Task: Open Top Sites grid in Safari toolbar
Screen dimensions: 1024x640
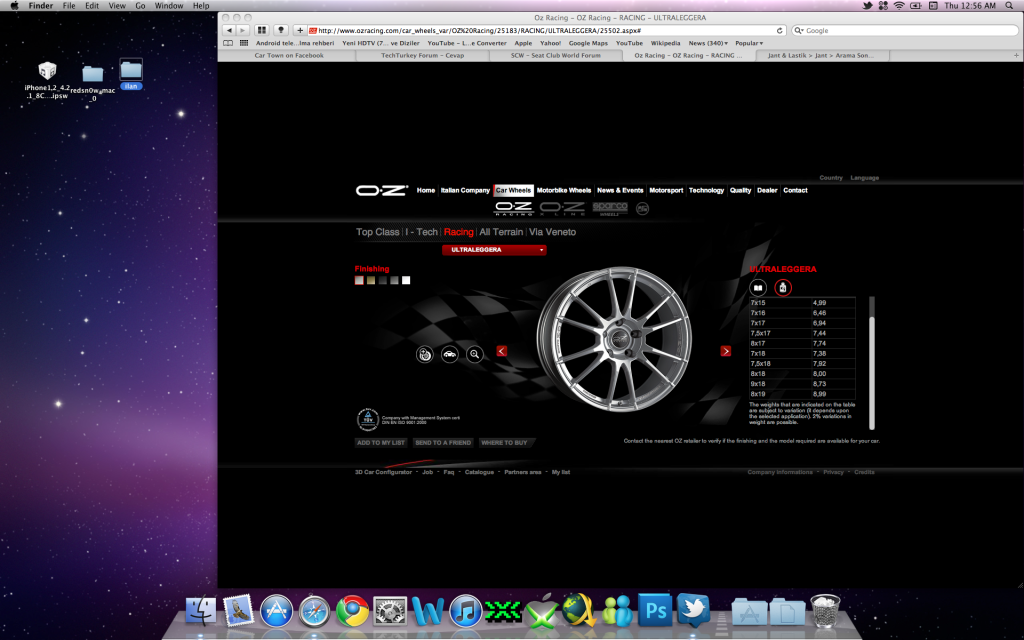Action: point(262,30)
